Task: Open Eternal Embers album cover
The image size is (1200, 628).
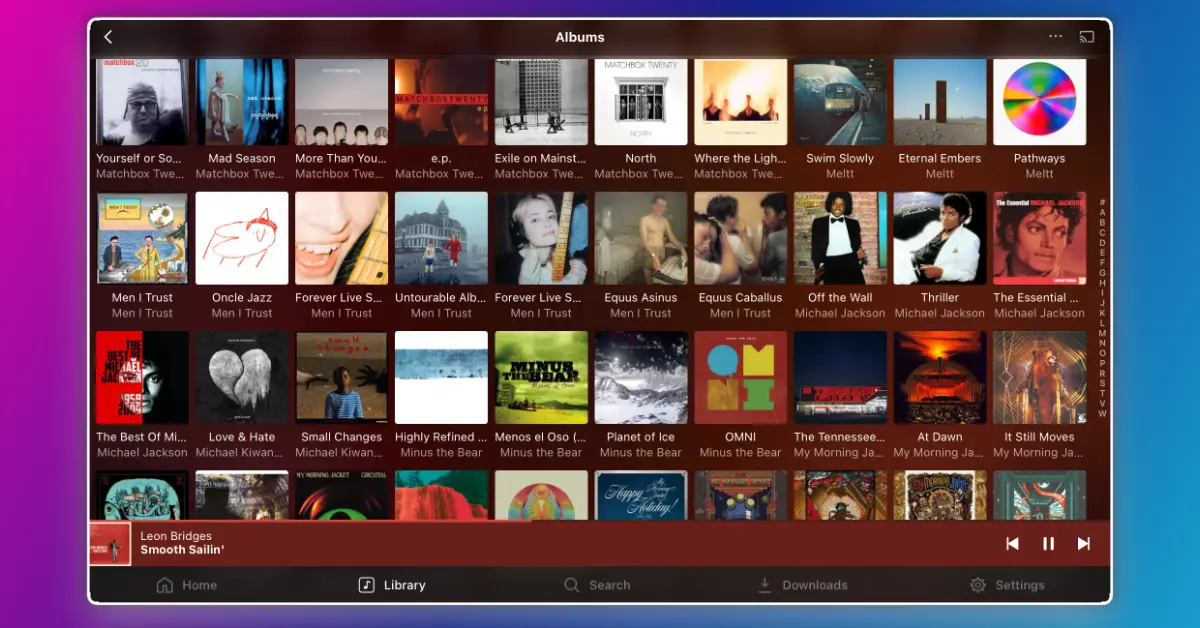Action: [940, 102]
